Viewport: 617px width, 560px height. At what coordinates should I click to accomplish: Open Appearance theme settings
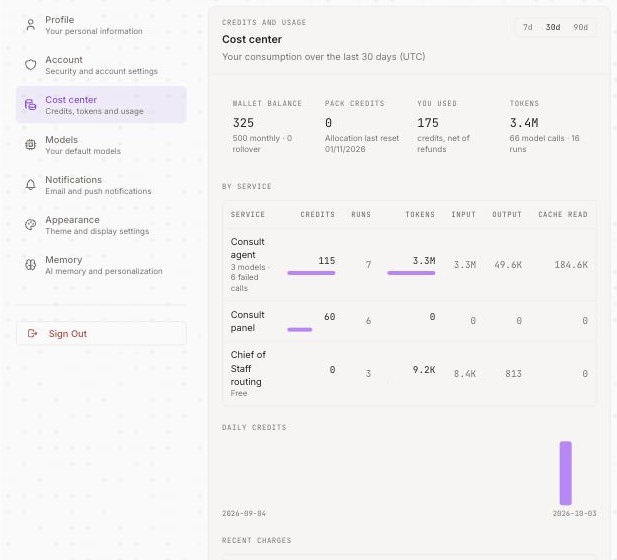point(101,225)
